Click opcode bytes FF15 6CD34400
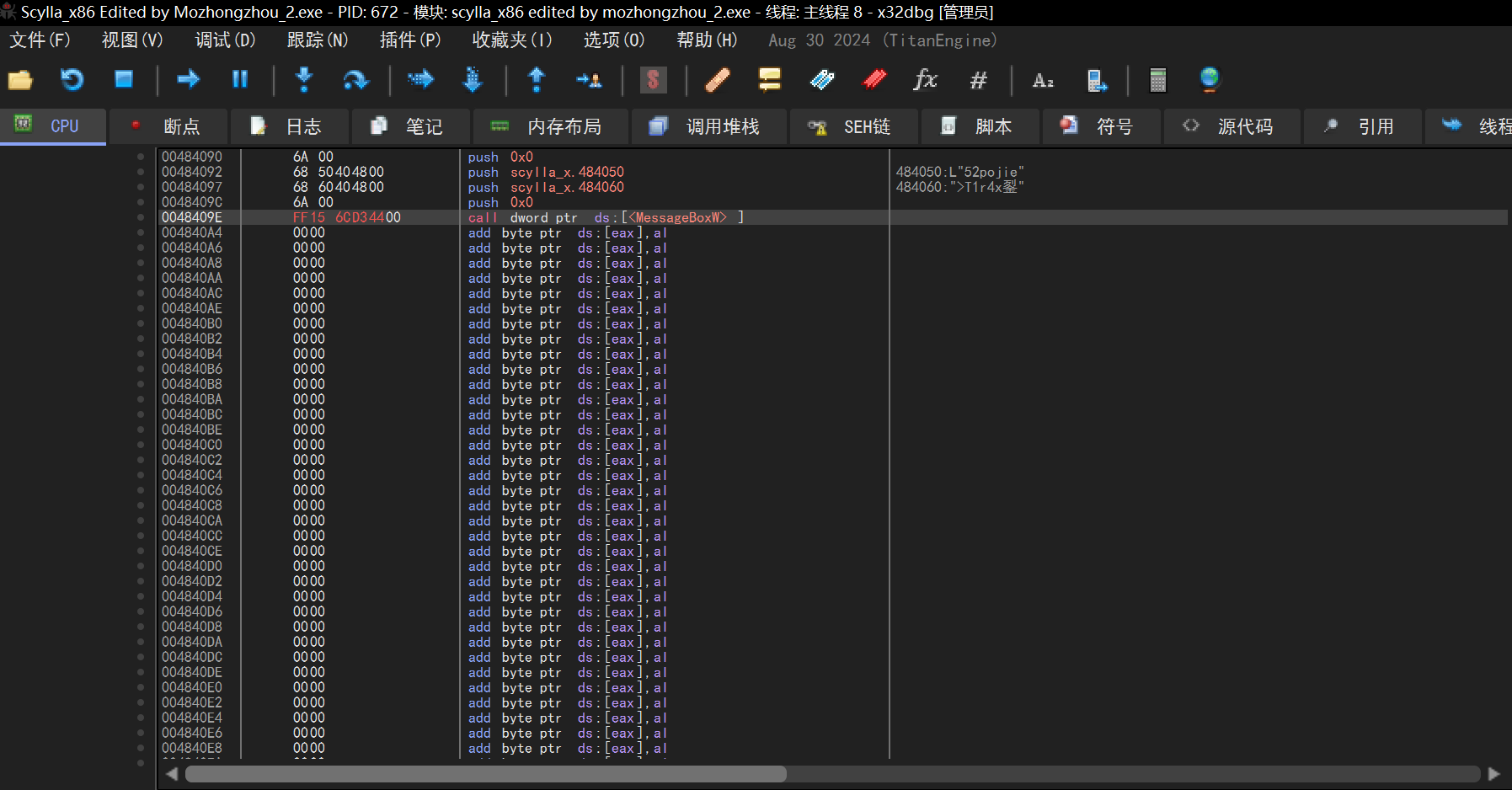Image resolution: width=1512 pixels, height=790 pixels. 346,217
